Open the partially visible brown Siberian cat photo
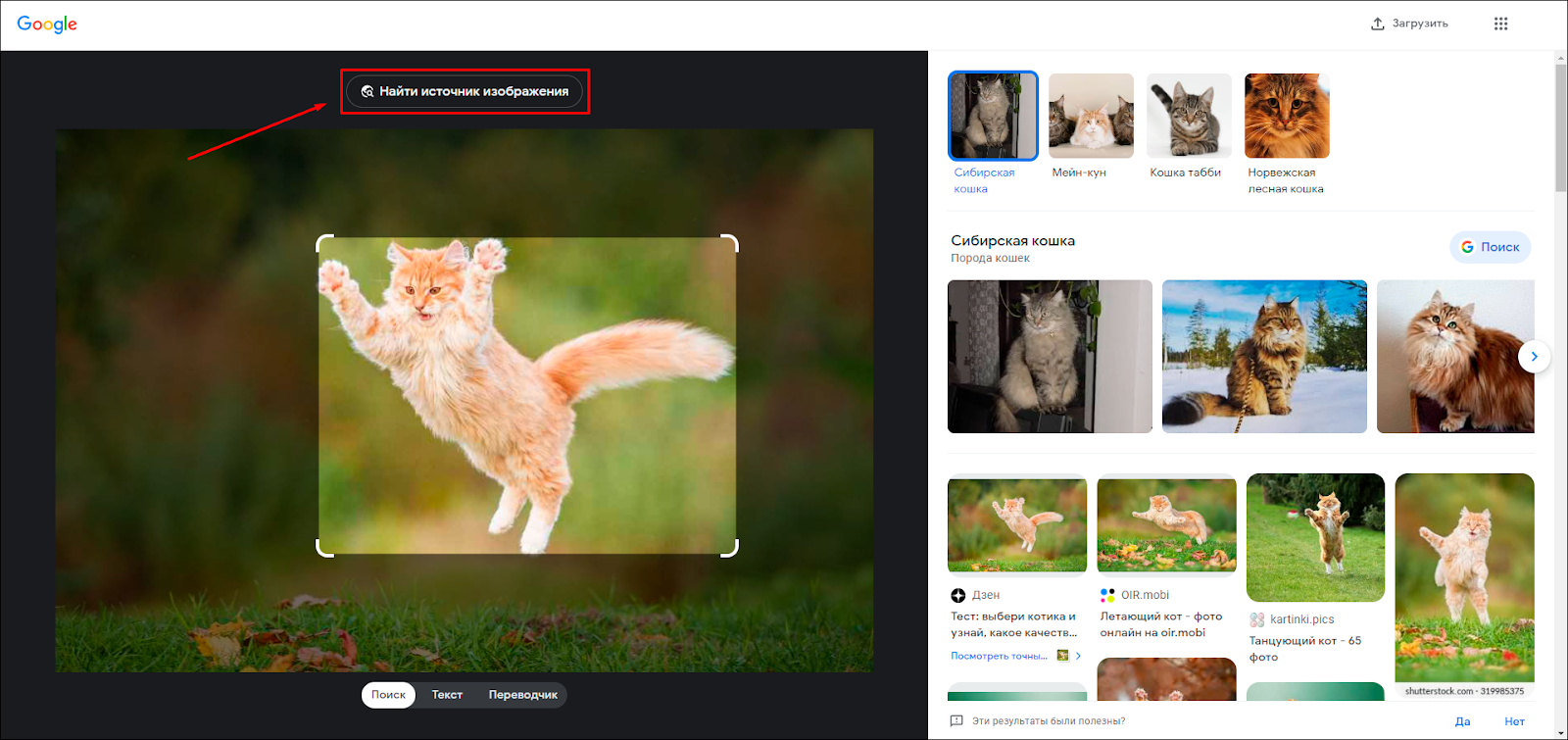This screenshot has height=740, width=1568. coord(1455,357)
